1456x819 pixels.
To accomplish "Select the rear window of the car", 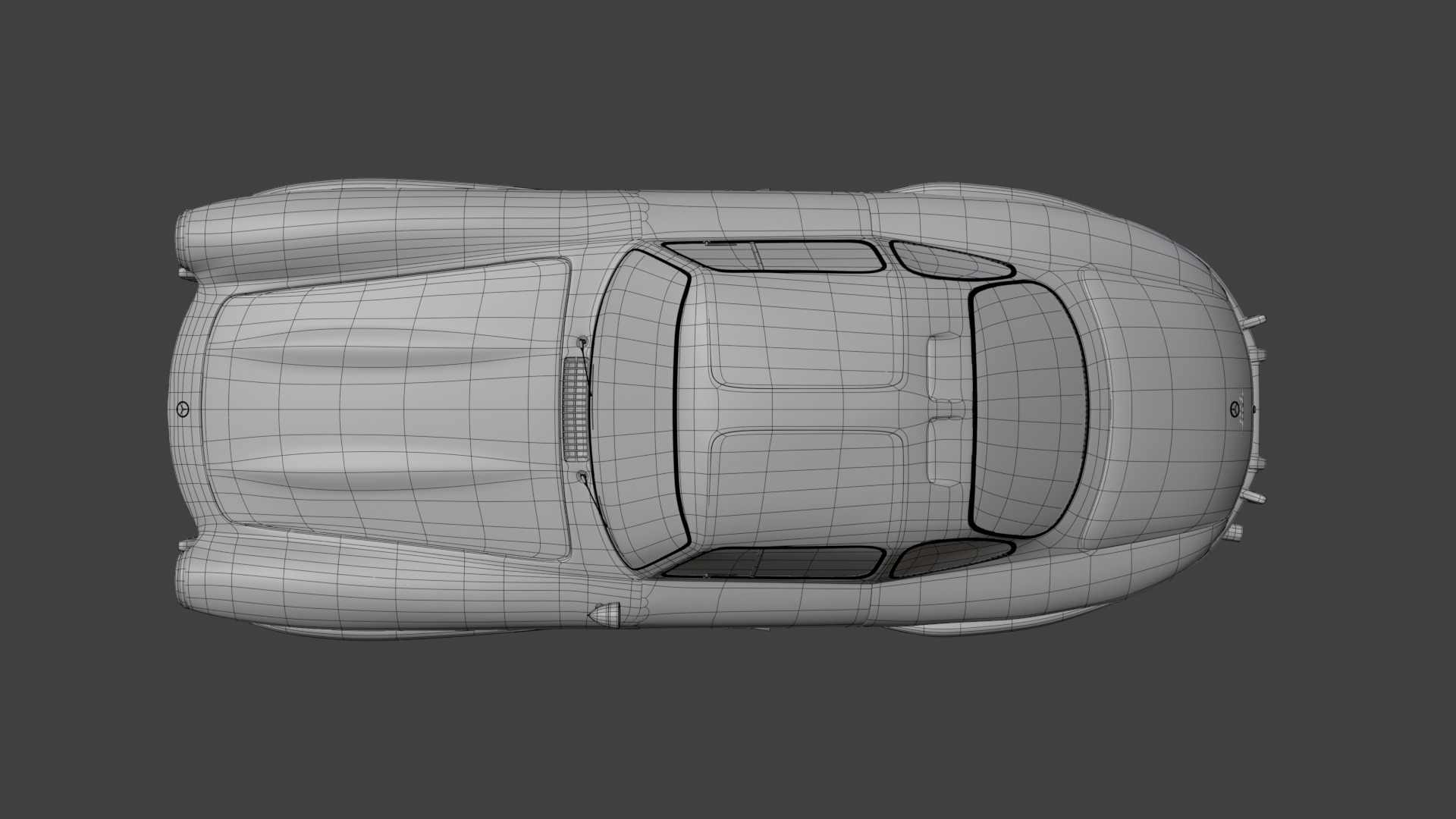I will coord(1028,409).
